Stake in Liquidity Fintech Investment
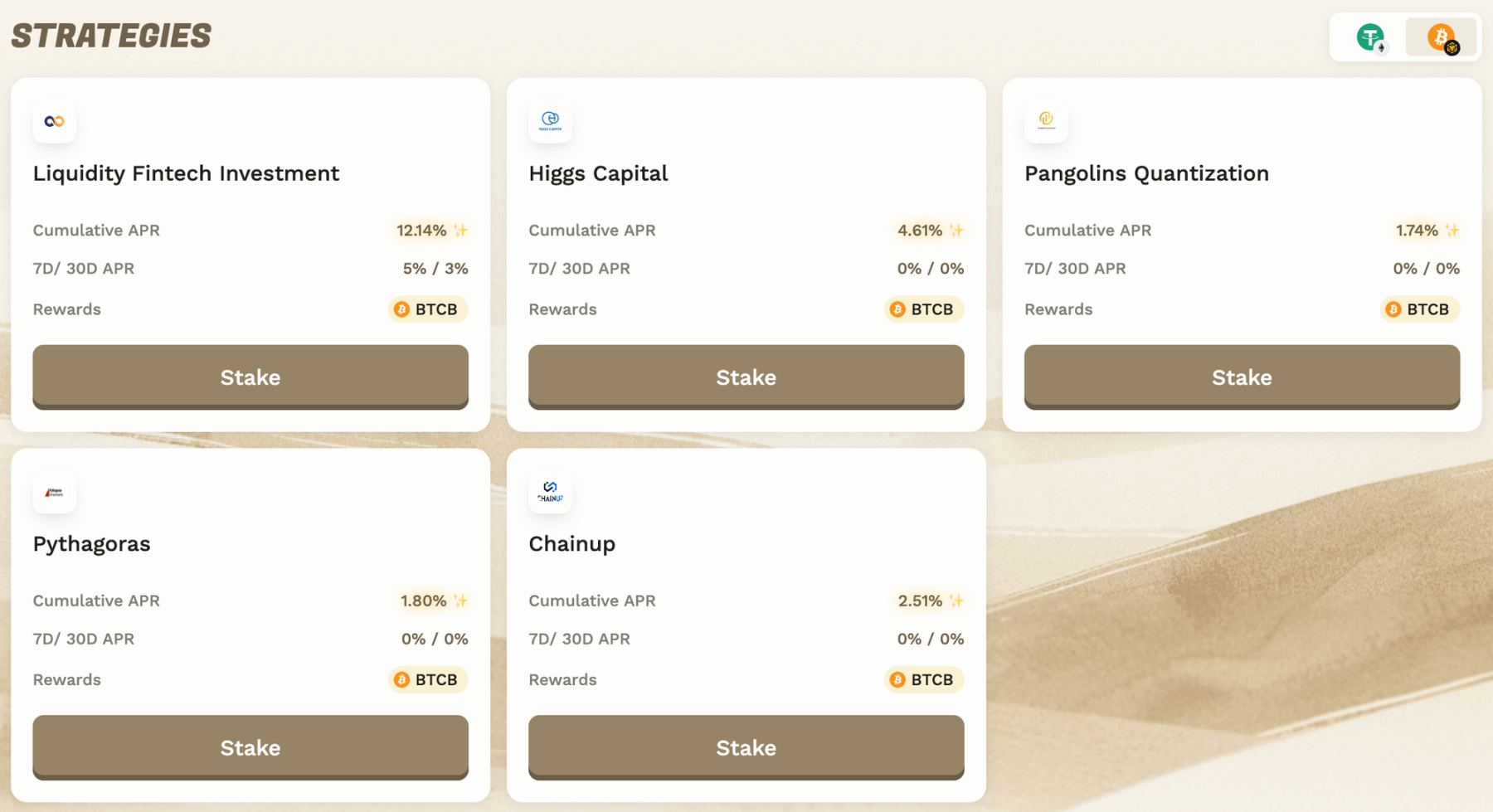1493x812 pixels. 250,377
